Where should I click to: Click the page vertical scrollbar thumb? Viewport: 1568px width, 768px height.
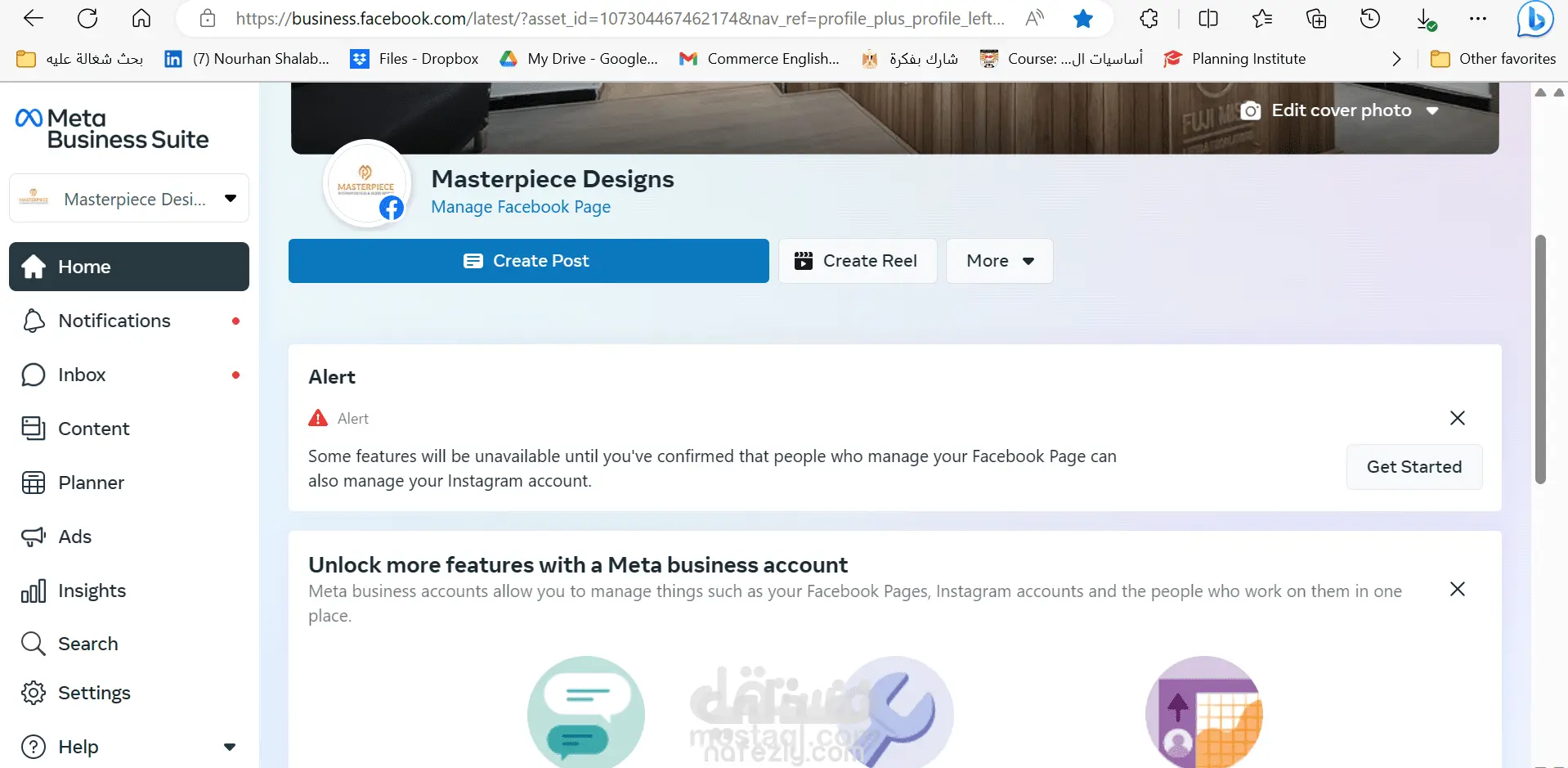tap(1540, 360)
